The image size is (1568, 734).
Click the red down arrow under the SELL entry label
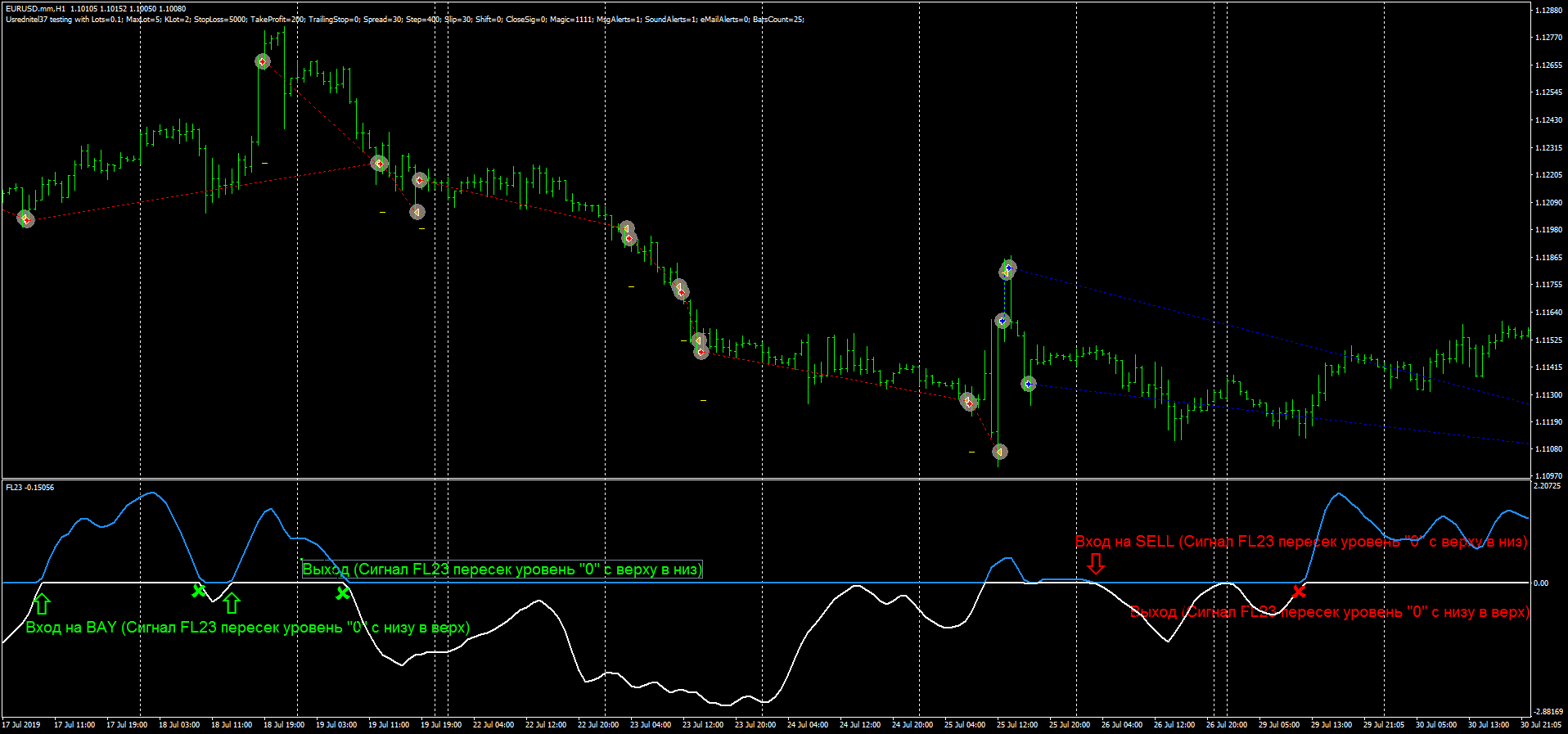coord(1096,564)
